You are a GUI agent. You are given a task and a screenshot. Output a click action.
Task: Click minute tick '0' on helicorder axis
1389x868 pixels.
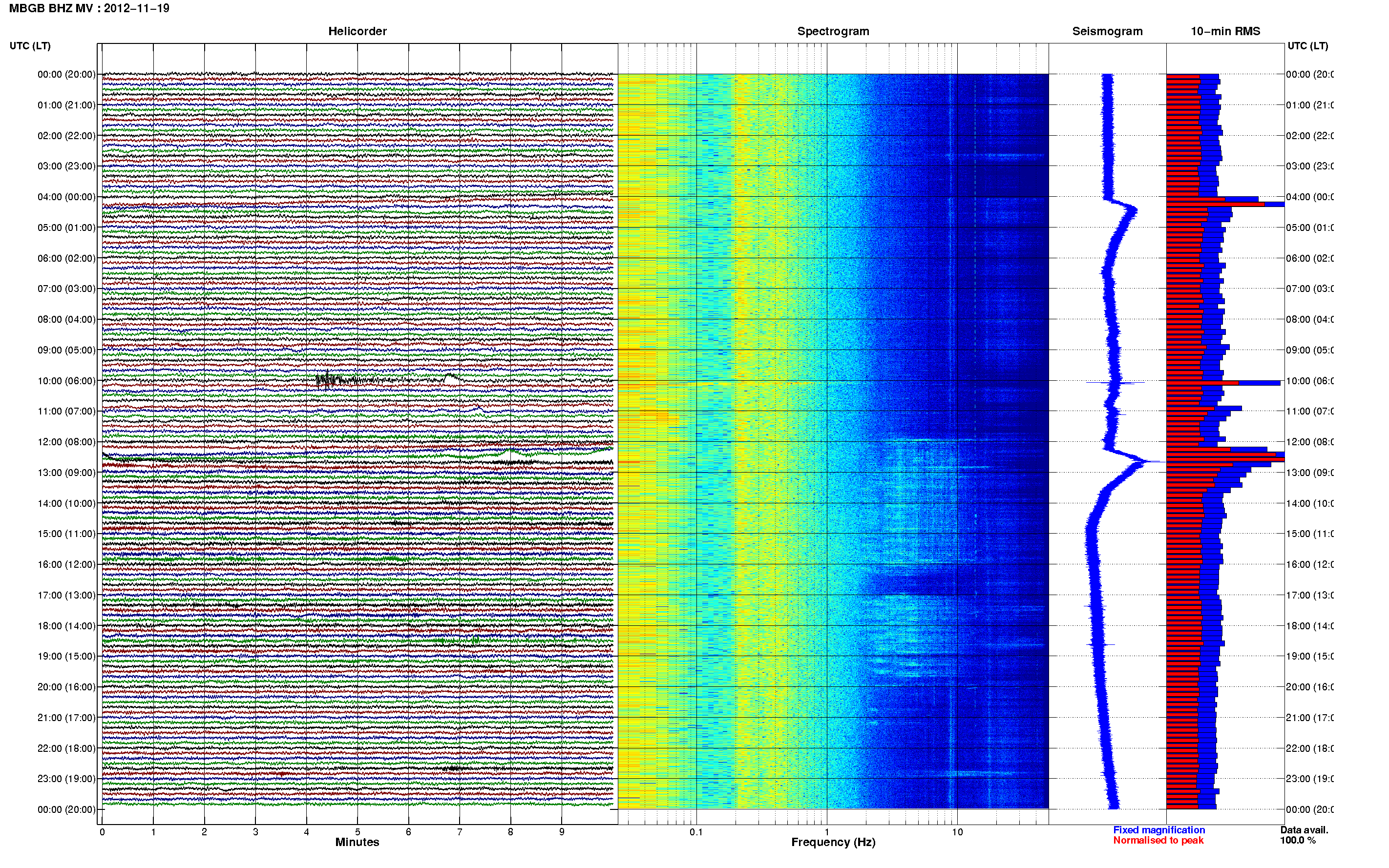pyautogui.click(x=102, y=832)
